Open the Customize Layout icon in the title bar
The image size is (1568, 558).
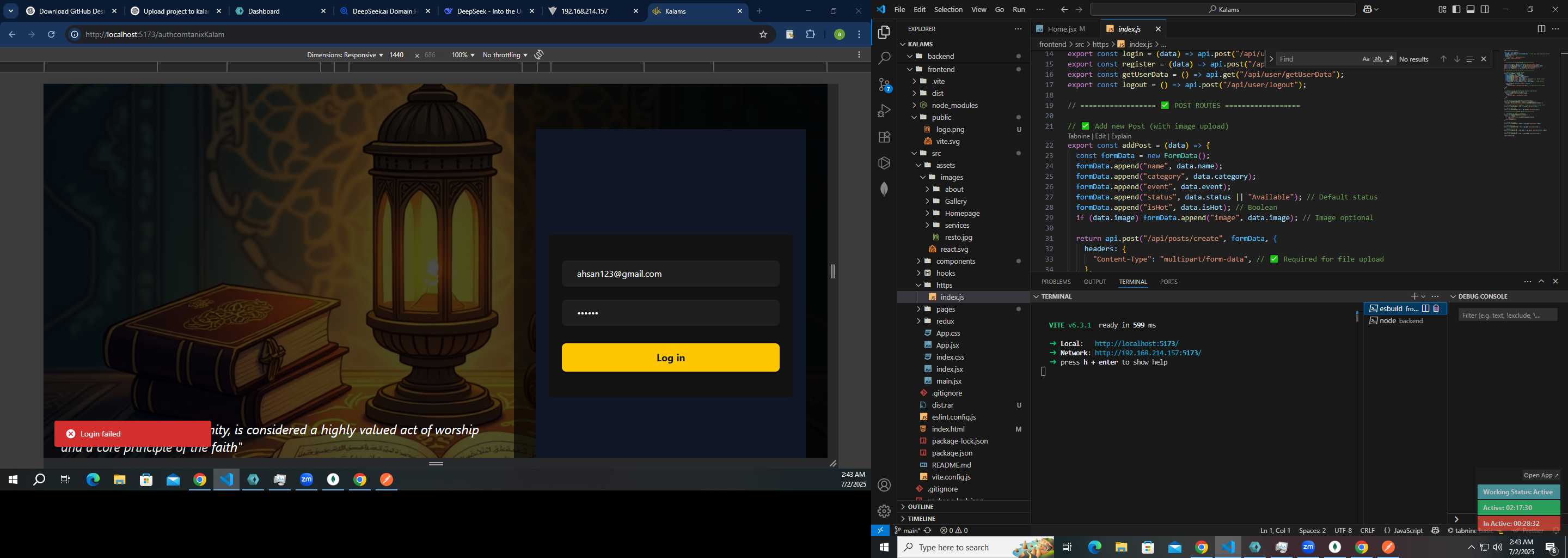click(1442, 10)
